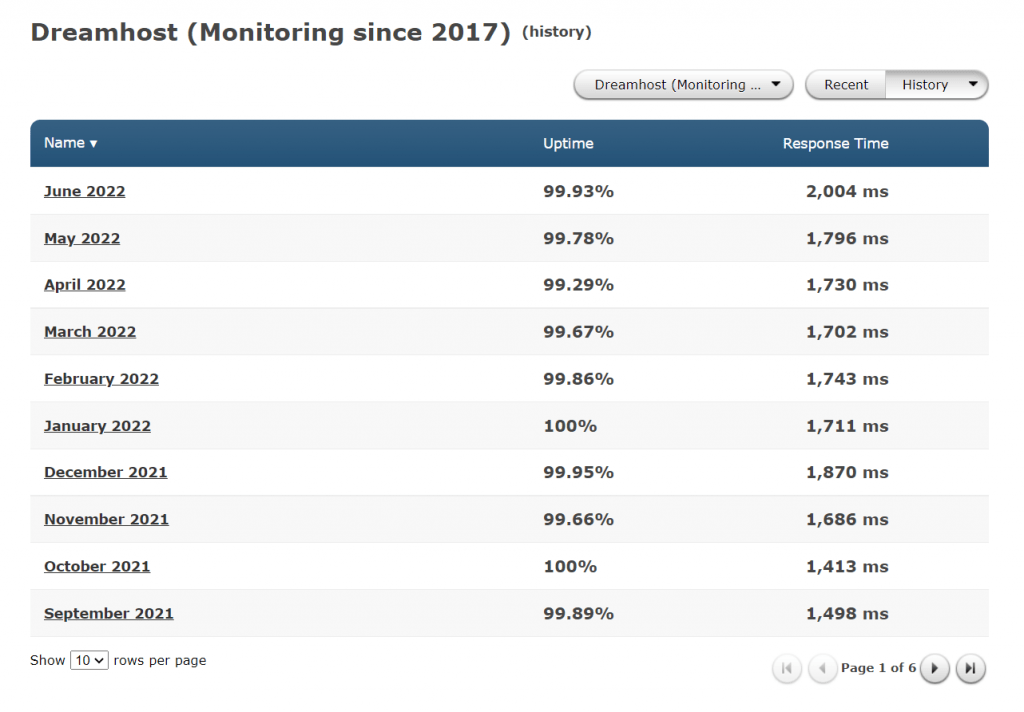This screenshot has height=712, width=1024.
Task: Select the 1,870 ms response time
Action: tap(847, 472)
